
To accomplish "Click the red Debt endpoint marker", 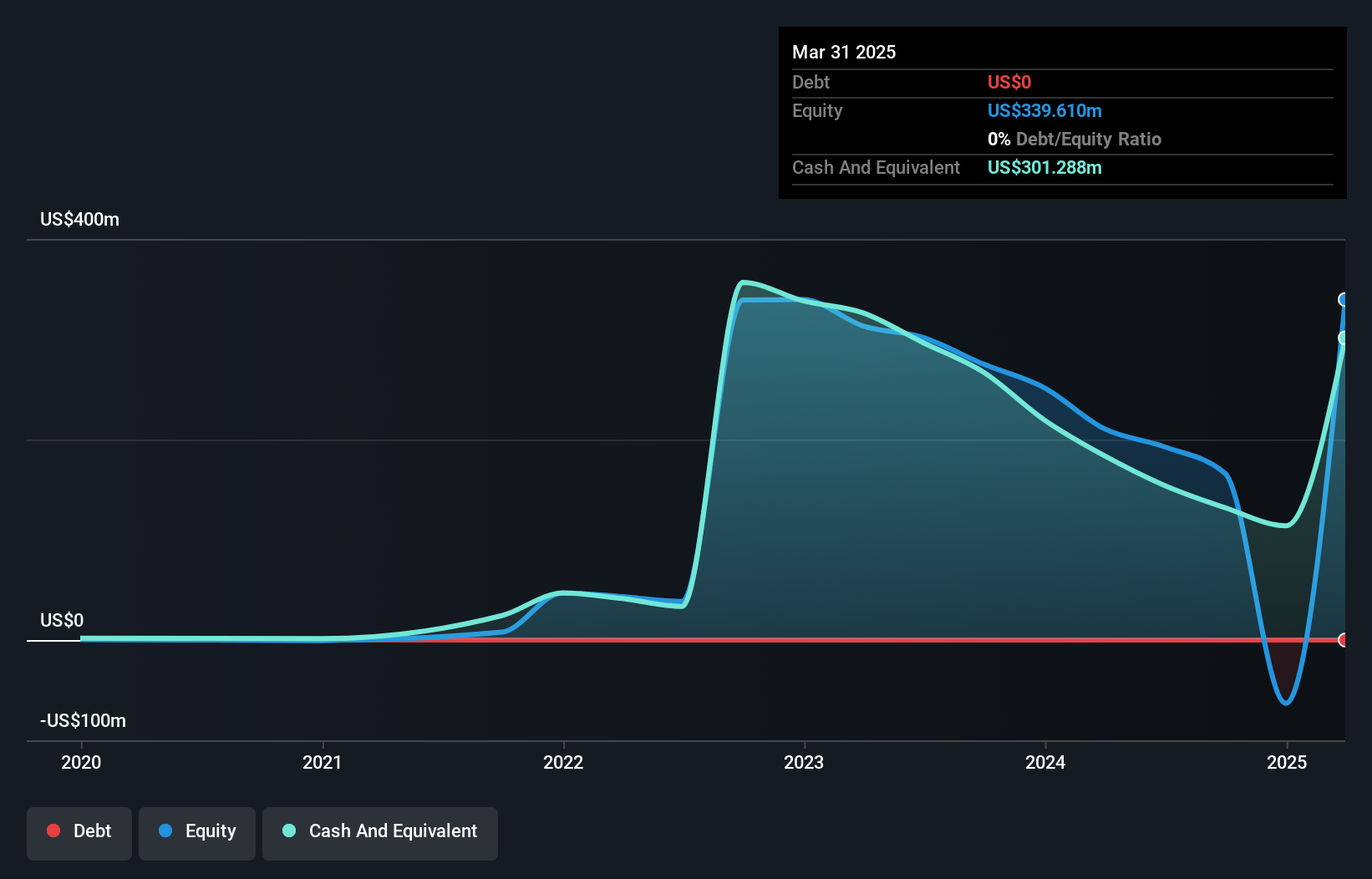I will point(1344,640).
